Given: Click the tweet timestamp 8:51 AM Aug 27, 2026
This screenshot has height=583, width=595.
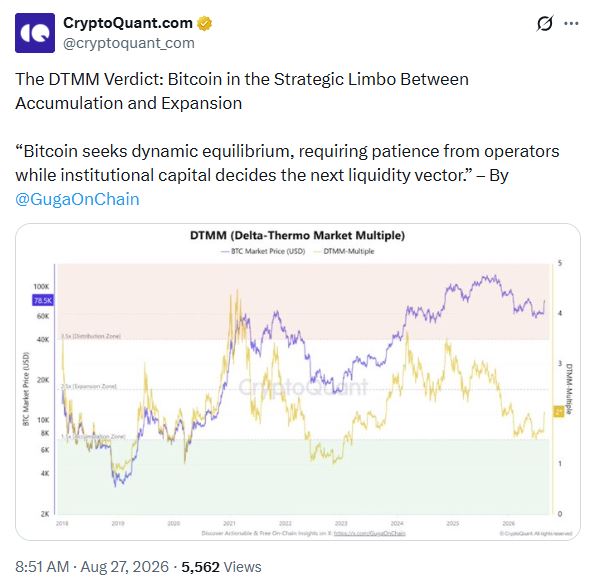Looking at the screenshot, I should click(92, 567).
